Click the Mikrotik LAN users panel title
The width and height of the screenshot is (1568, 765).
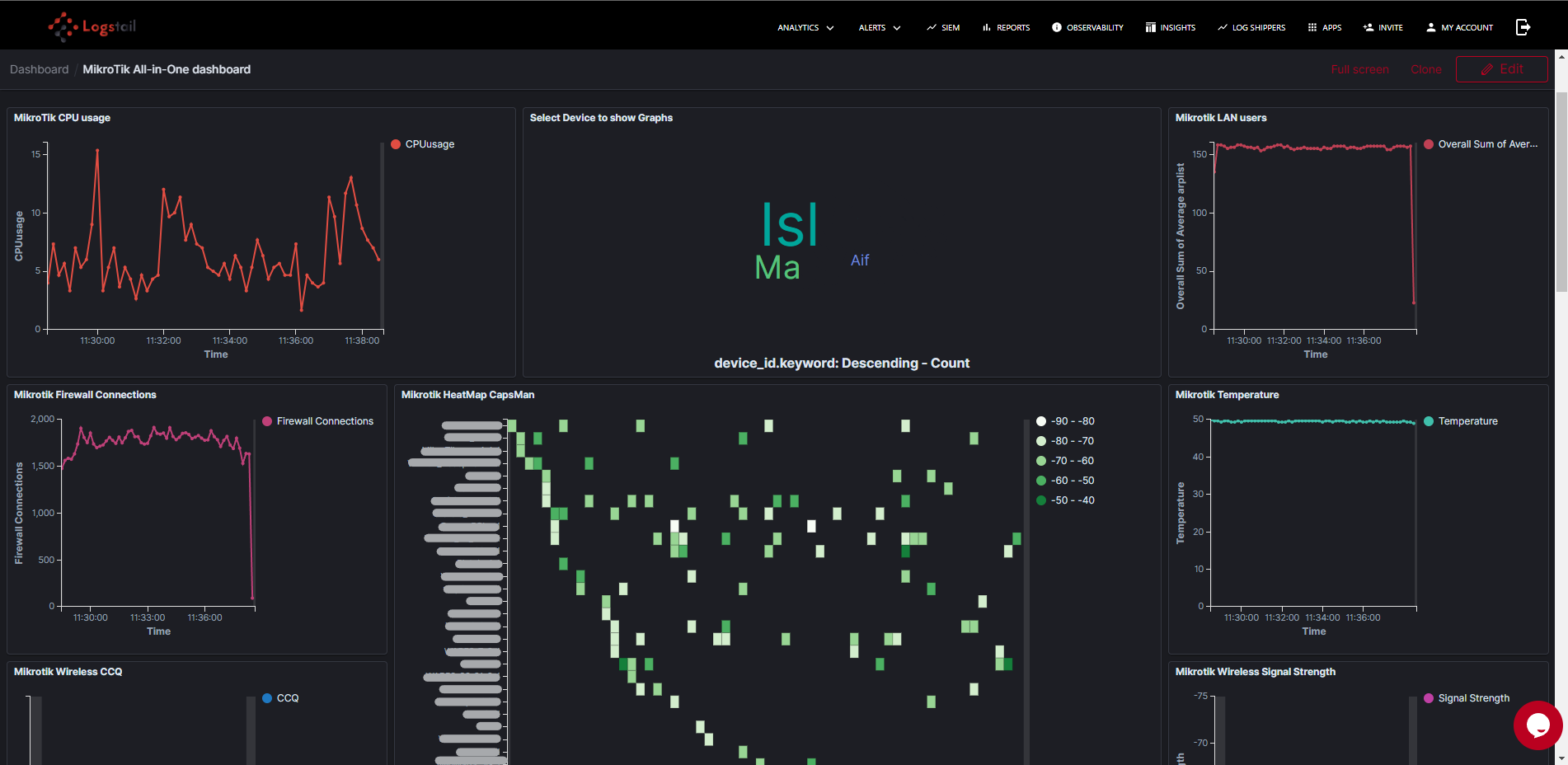coord(1221,118)
